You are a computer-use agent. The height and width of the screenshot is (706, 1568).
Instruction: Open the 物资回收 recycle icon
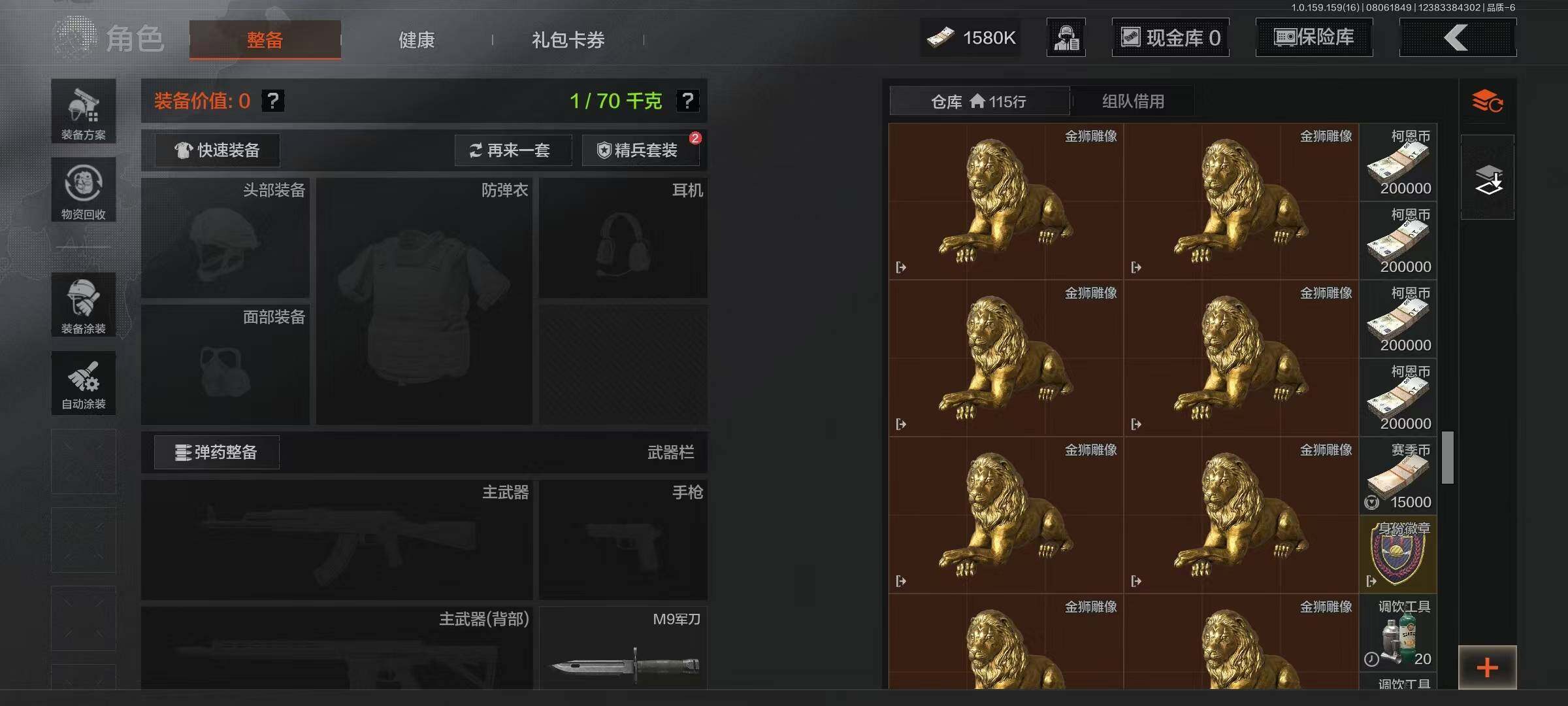pos(84,190)
